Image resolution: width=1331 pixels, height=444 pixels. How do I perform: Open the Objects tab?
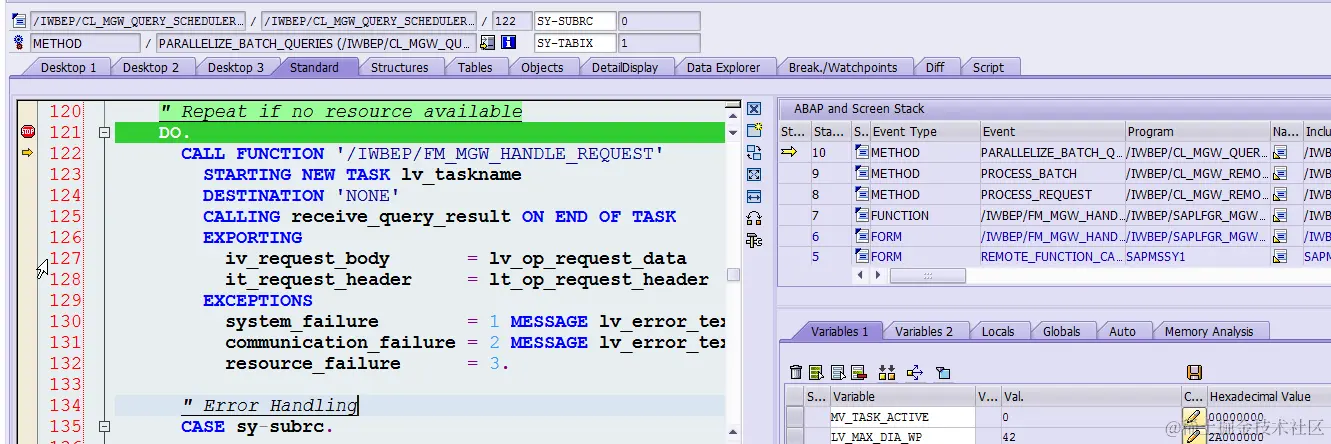point(542,67)
